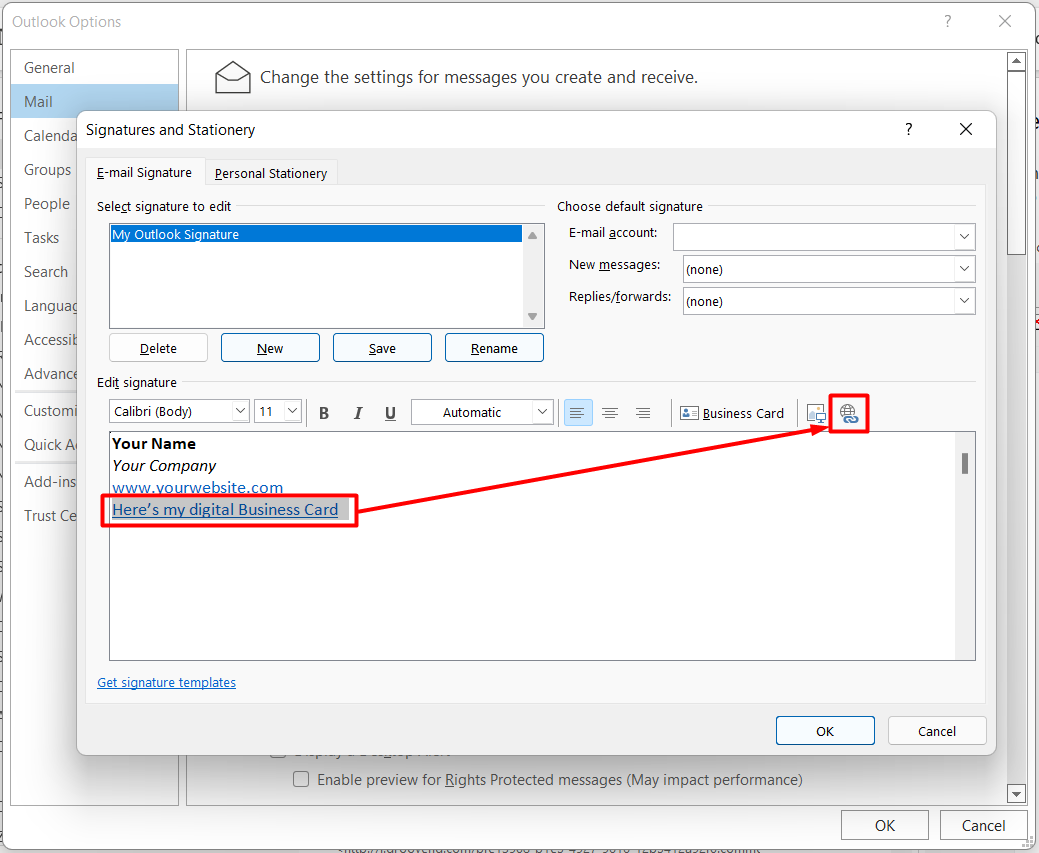Save the current signature
Screen dimensions: 1039x853
(x=382, y=348)
